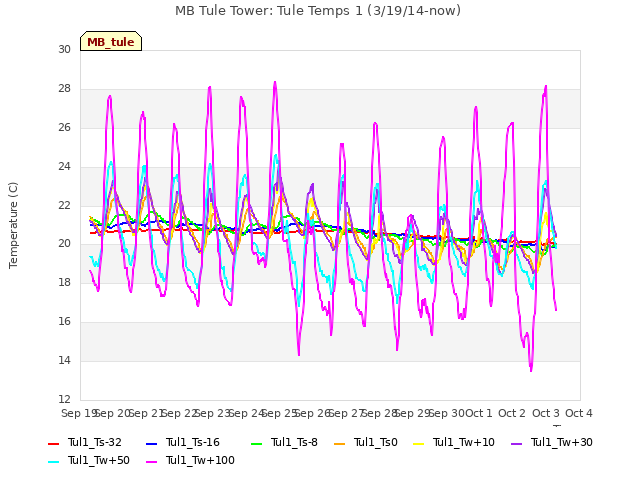
Task: Click the blue Tul1_Ts-16 legend swatch
Action: (x=151, y=444)
